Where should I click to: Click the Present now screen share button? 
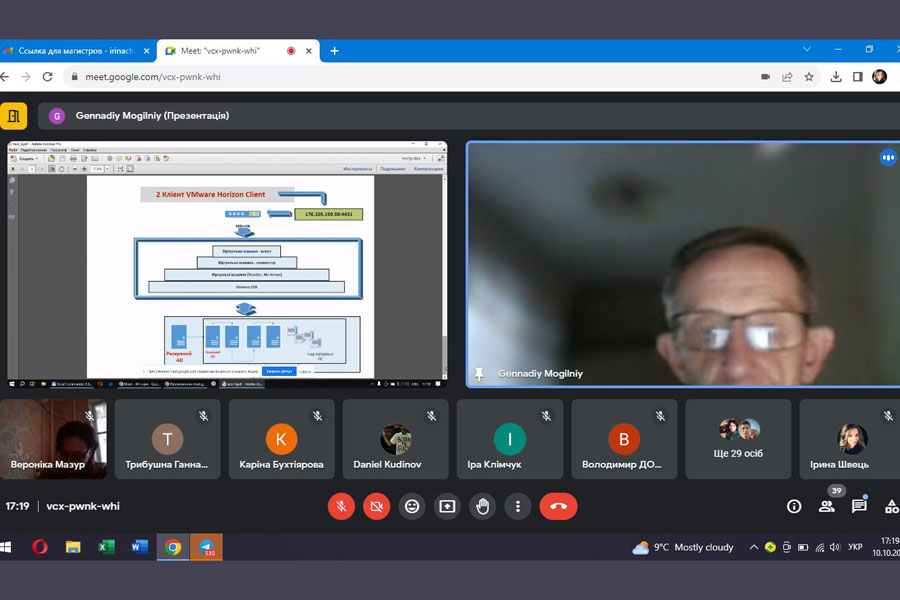(x=447, y=506)
